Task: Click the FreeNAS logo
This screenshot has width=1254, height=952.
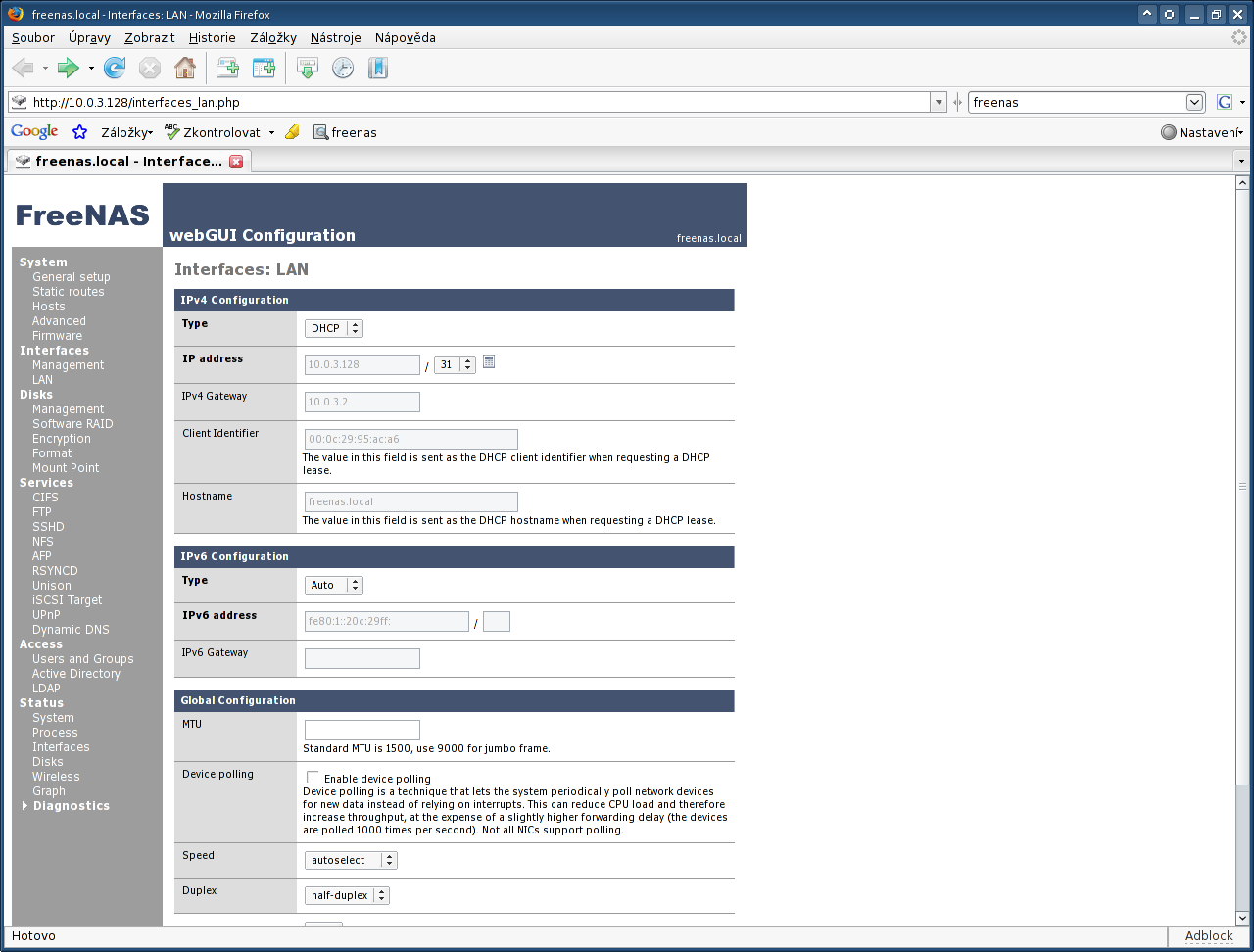Action: 82,215
